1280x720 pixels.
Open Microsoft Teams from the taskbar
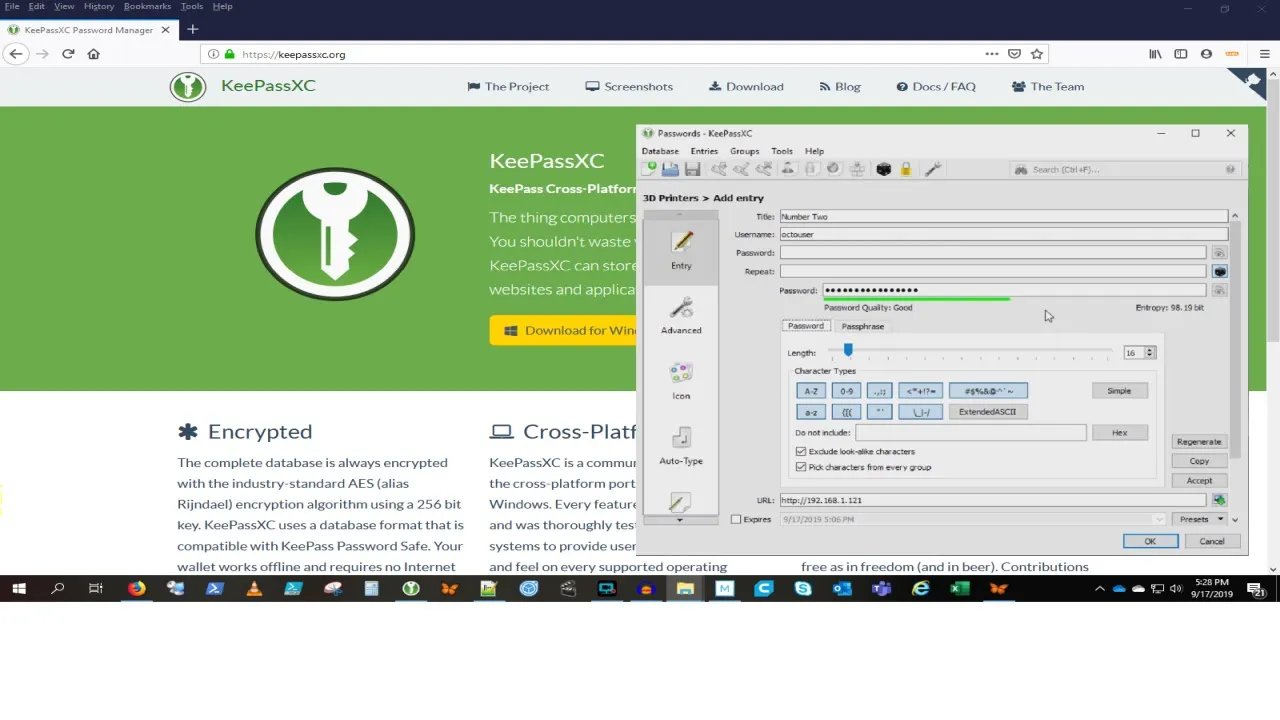pos(881,589)
